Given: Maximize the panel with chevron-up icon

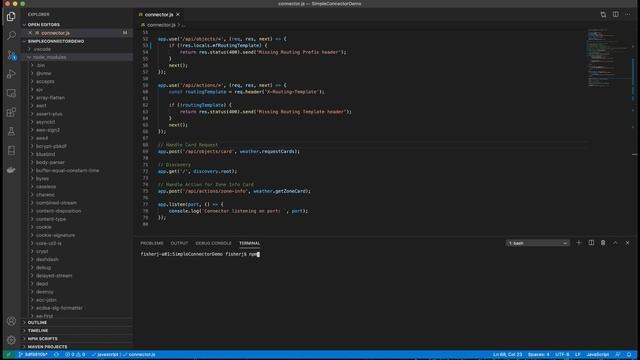Looking at the screenshot, I should pos(615,243).
